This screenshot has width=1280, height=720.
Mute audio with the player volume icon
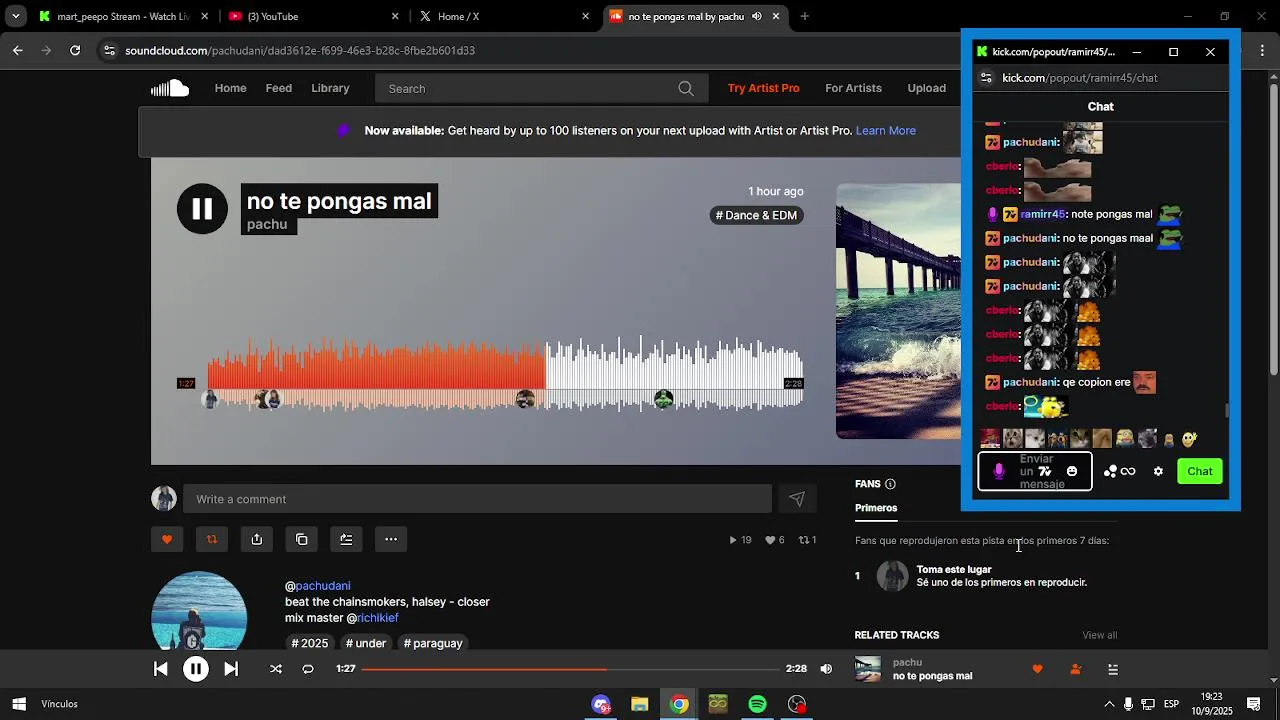click(826, 669)
